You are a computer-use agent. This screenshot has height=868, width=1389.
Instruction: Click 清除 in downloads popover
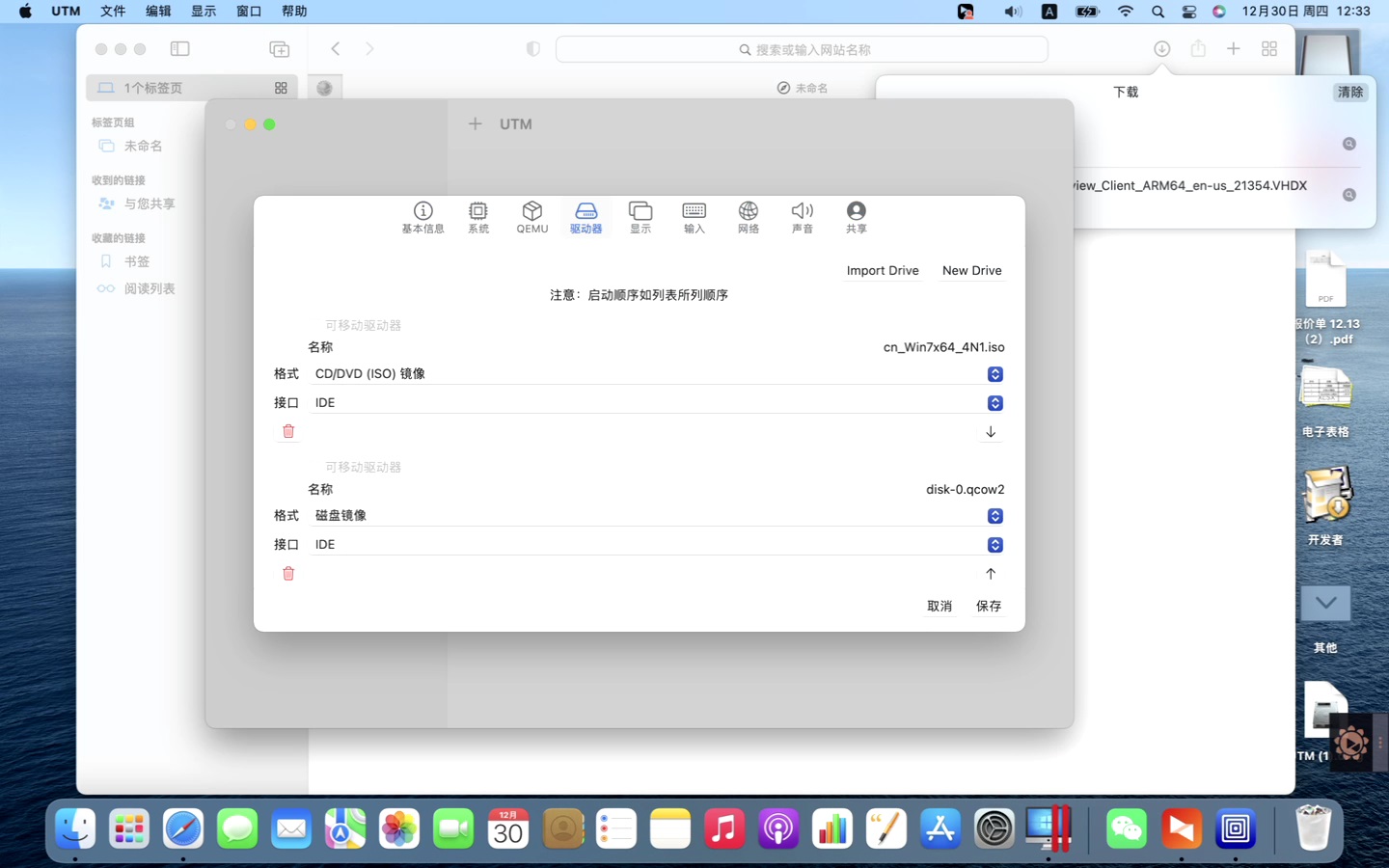[x=1350, y=93]
